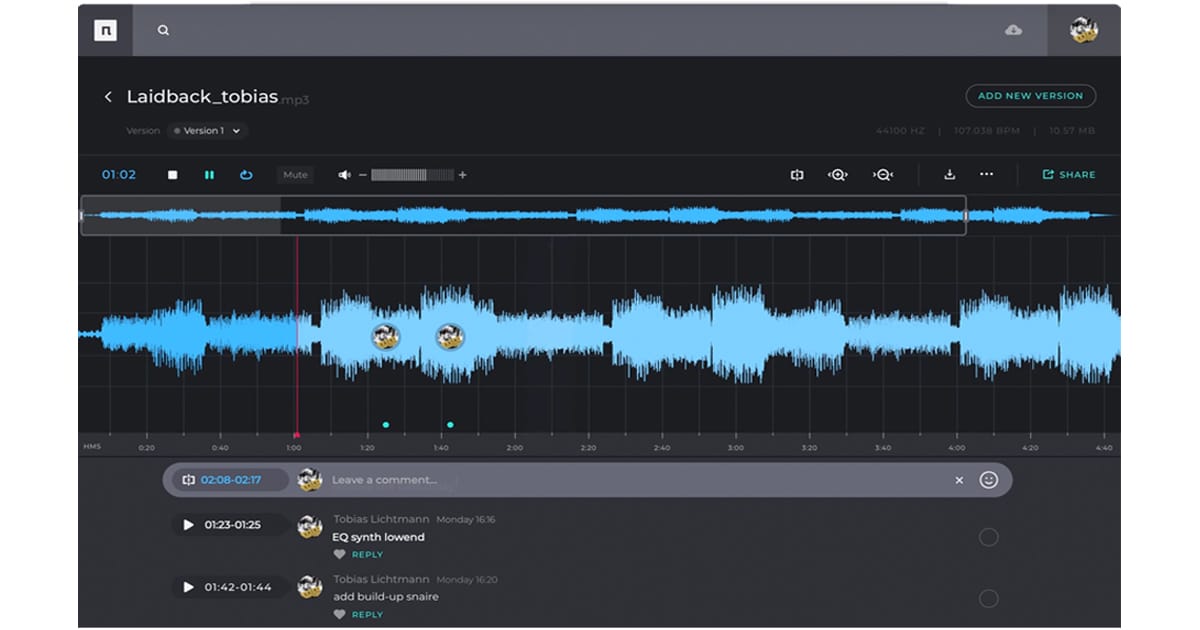Mark EQ synth lowend comment as resolved
This screenshot has height=630, width=1200.
(x=988, y=538)
